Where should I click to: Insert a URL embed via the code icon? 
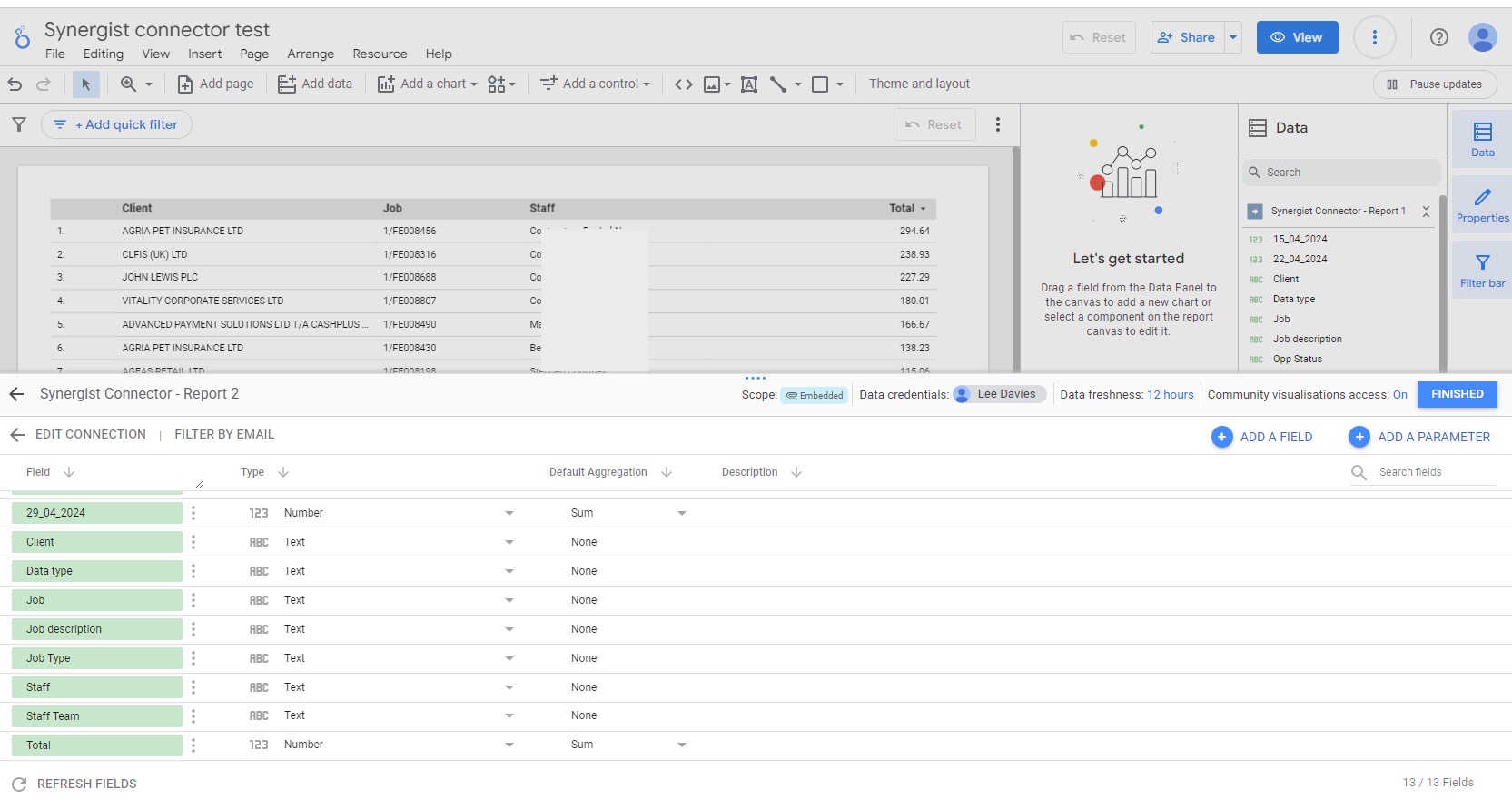[x=684, y=84]
